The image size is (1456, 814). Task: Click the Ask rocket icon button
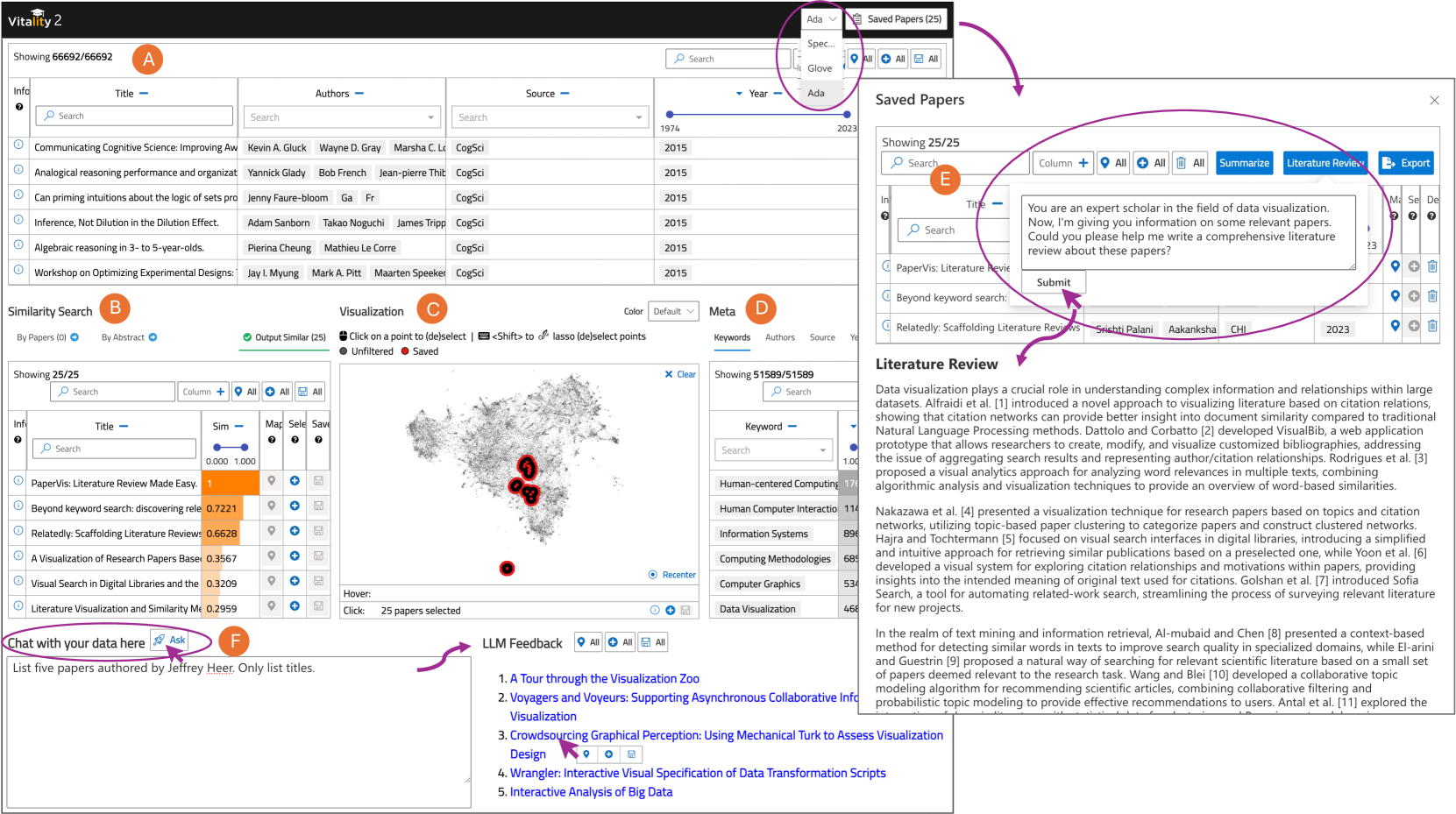coord(169,641)
